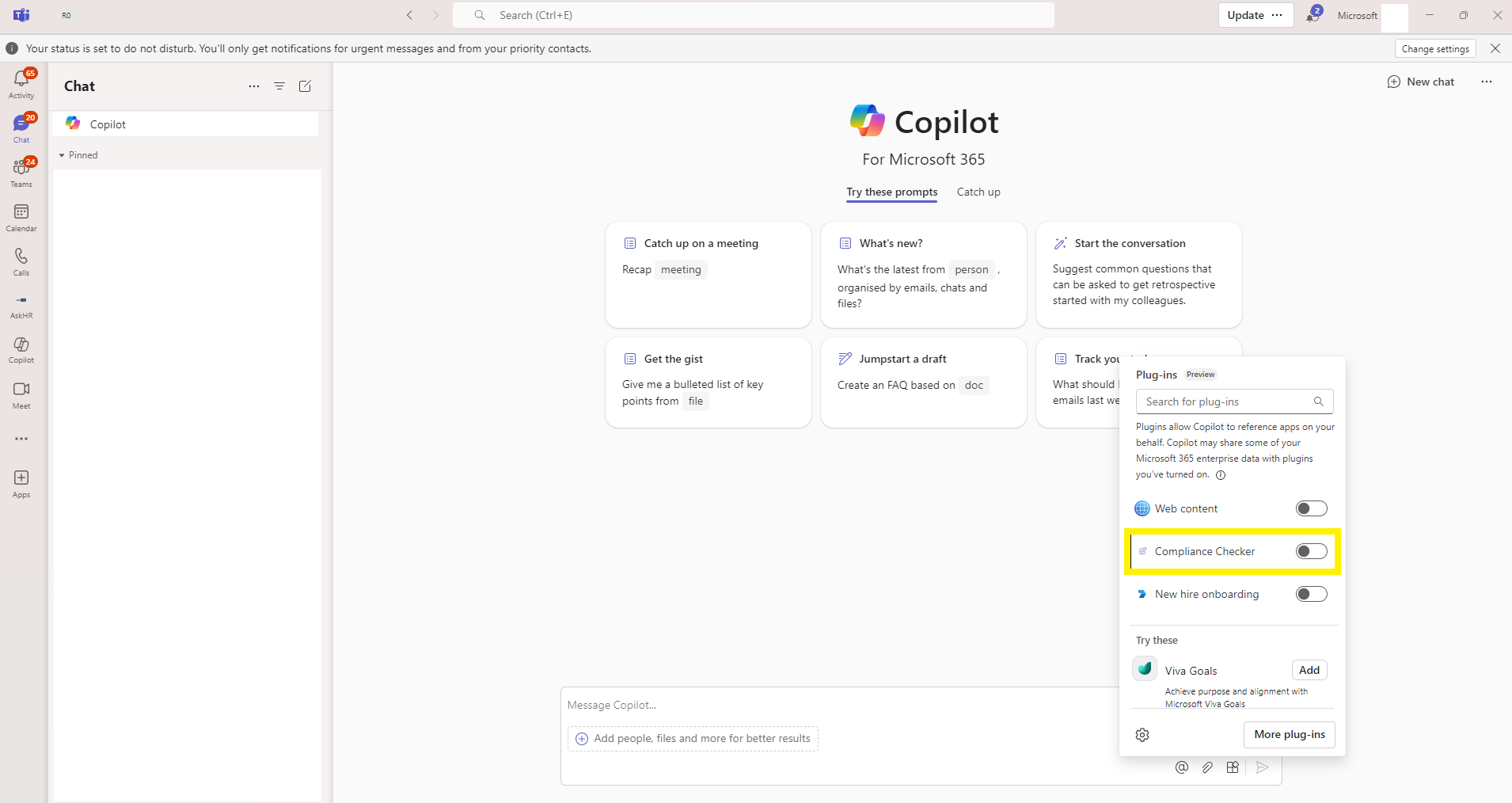
Task: Open the Meet app
Action: pos(21,394)
